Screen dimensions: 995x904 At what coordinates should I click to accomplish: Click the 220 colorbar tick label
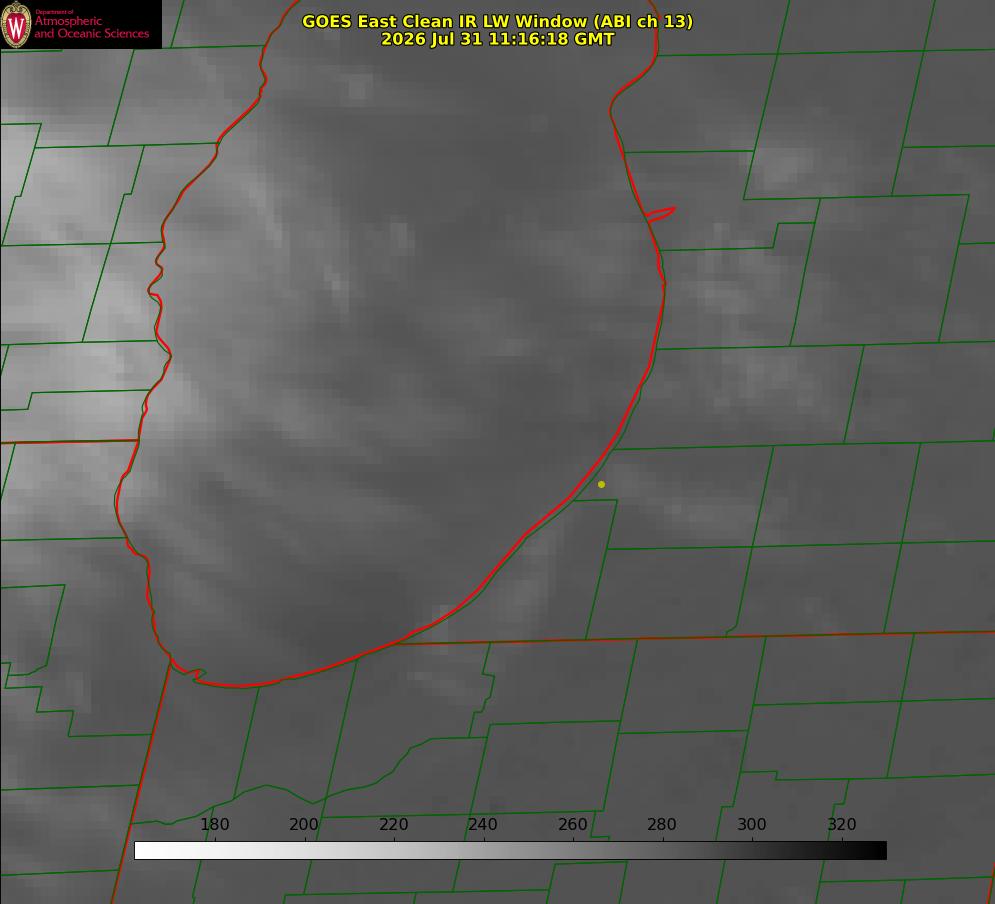coord(393,824)
